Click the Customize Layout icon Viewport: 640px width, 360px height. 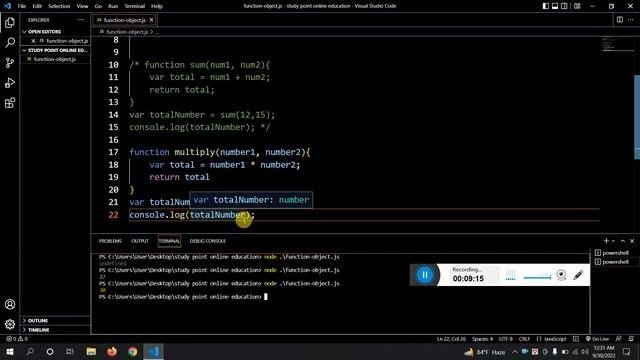[x=577, y=6]
